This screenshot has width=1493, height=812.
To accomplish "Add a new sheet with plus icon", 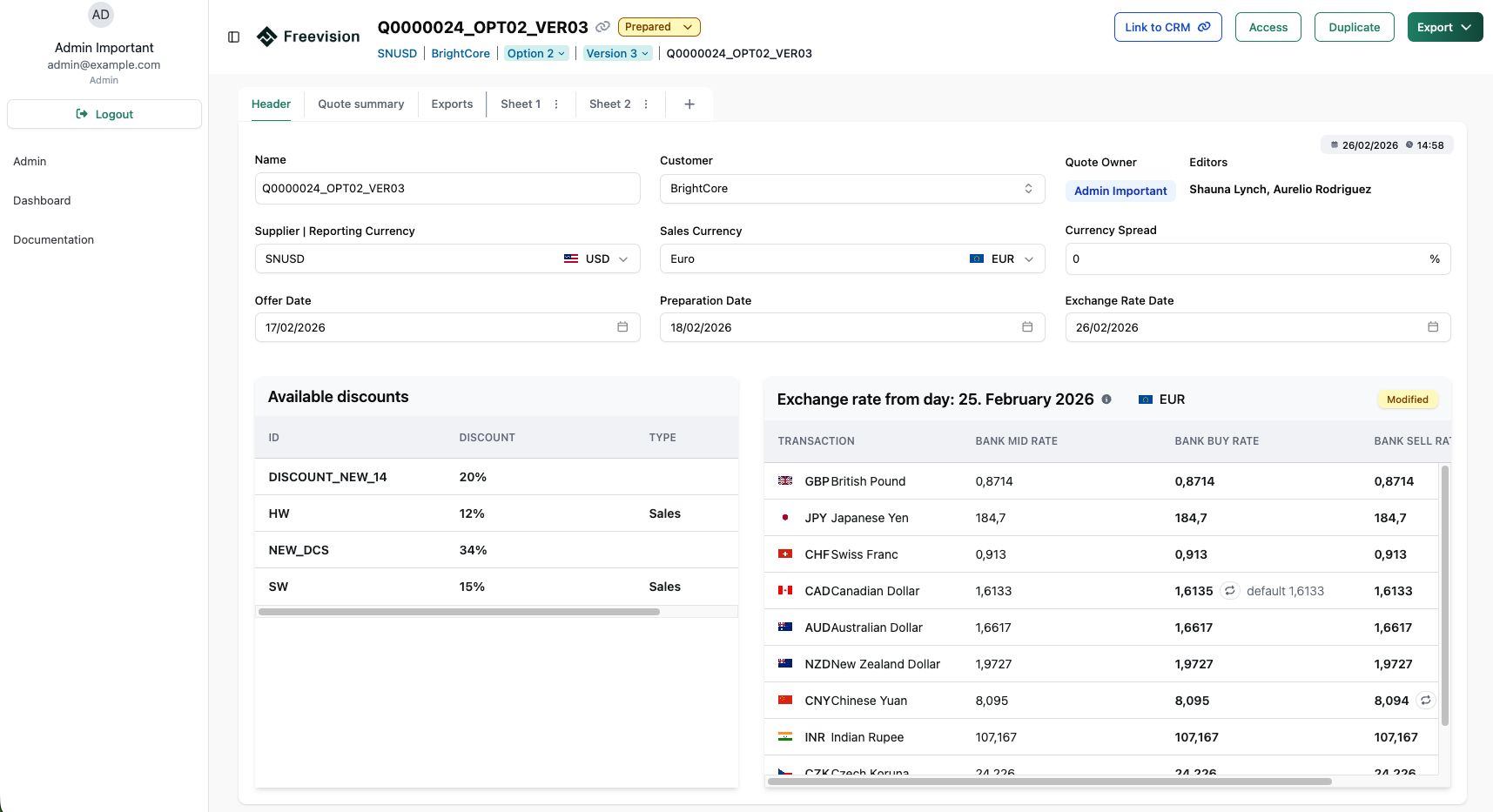I will 689,104.
